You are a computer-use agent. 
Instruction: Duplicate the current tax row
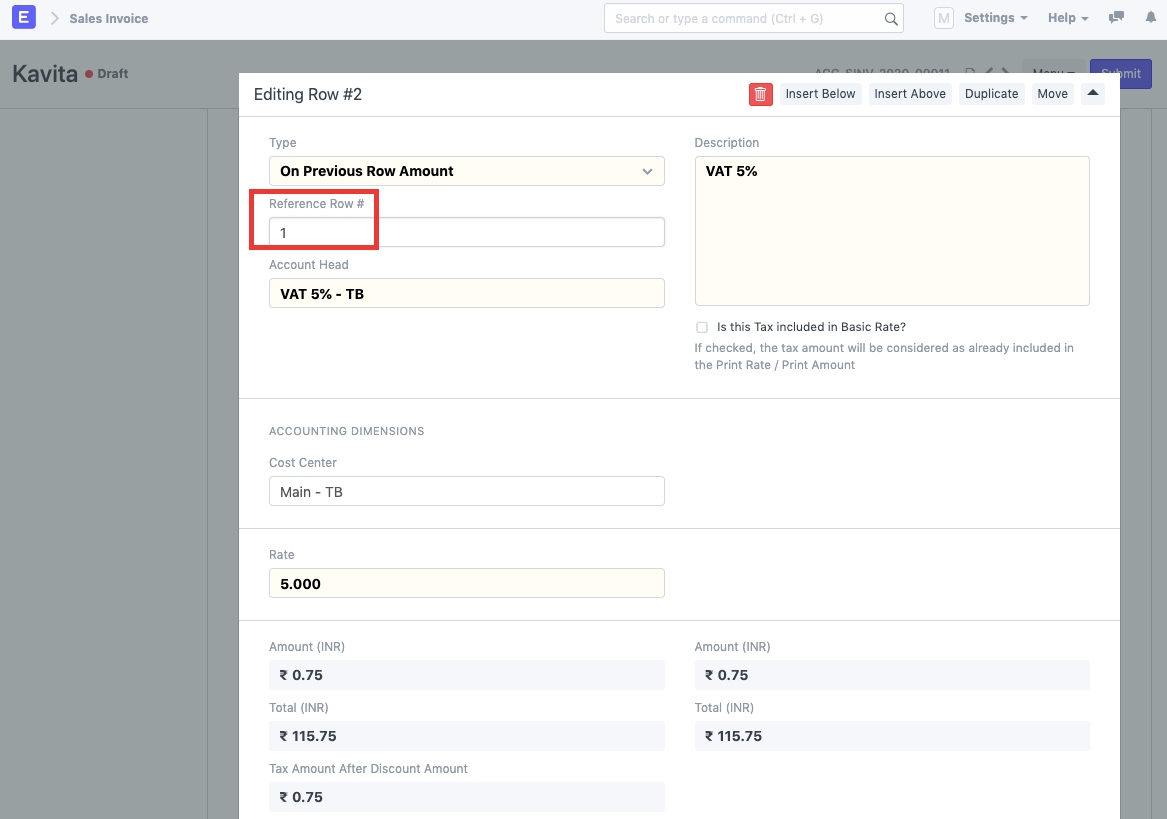[x=991, y=94]
